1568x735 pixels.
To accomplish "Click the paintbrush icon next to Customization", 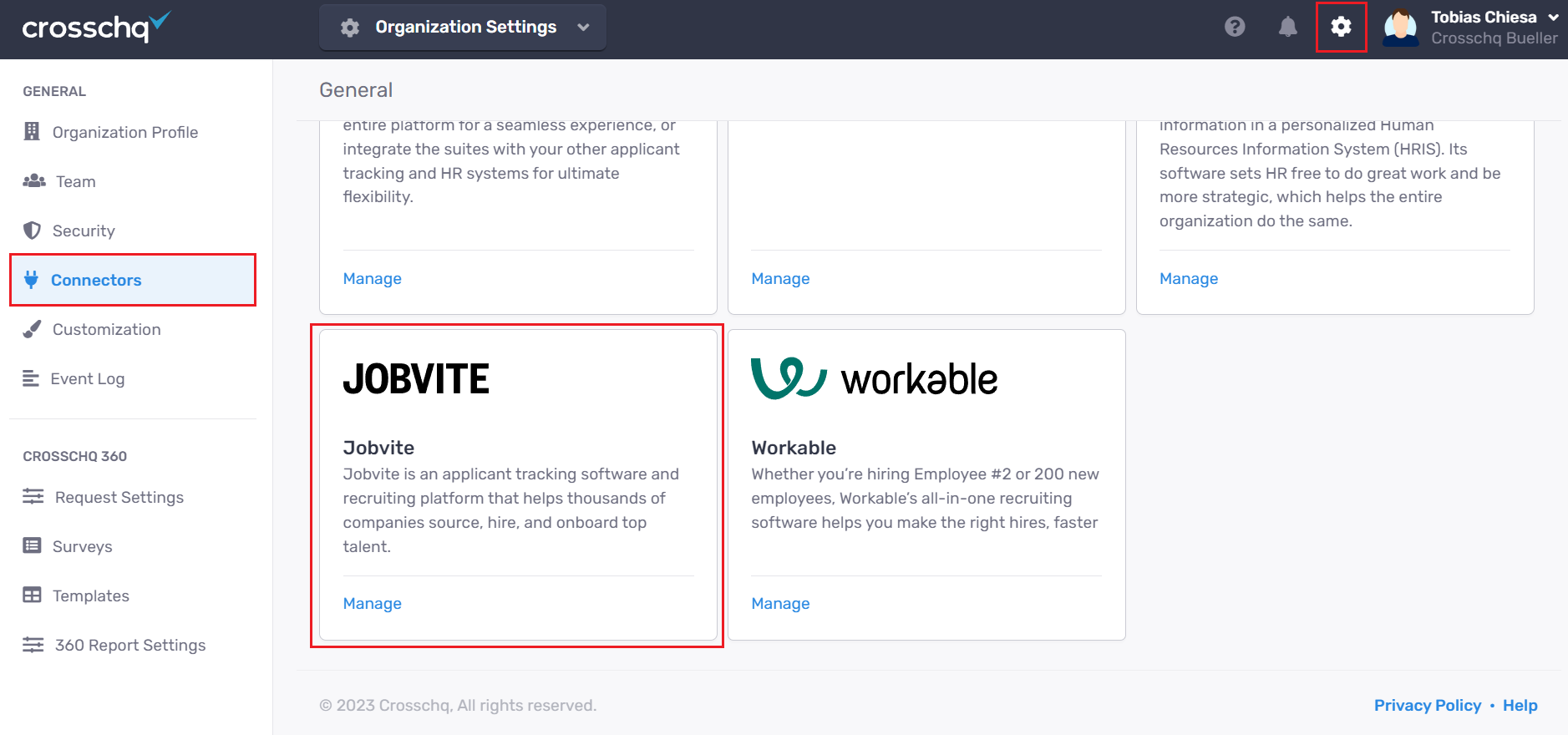I will 32,328.
